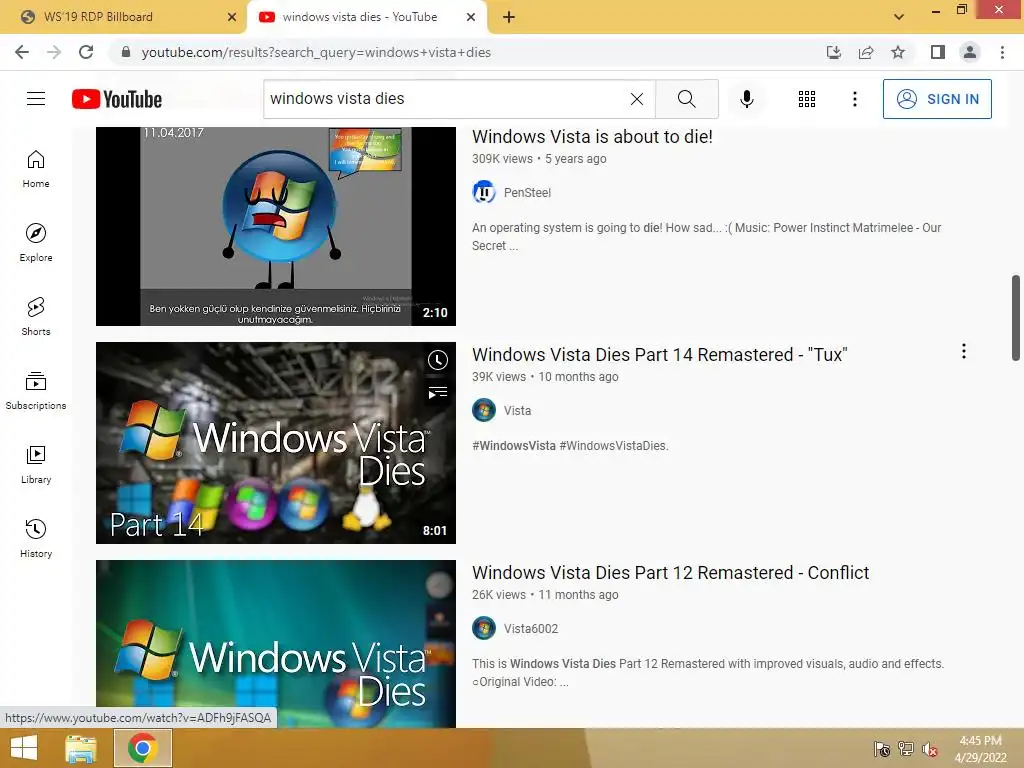The width and height of the screenshot is (1024, 768).
Task: Open the PenSteel channel name link
Action: click(x=527, y=193)
